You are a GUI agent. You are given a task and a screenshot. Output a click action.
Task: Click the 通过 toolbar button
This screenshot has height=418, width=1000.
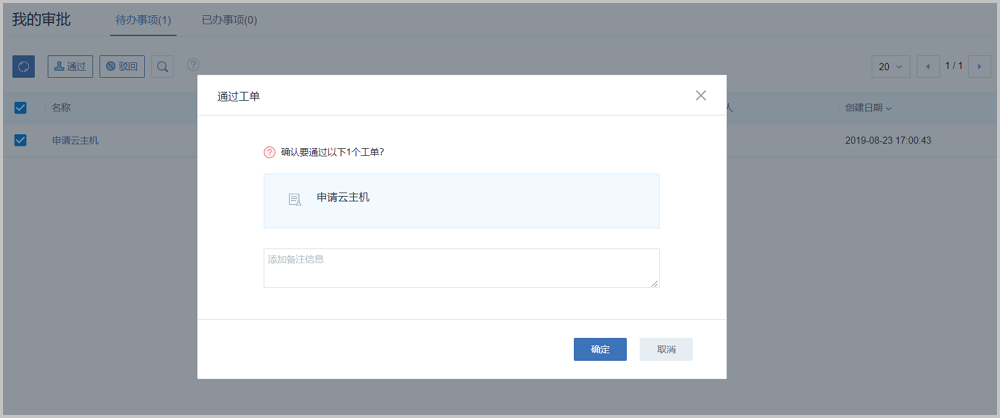click(x=70, y=67)
